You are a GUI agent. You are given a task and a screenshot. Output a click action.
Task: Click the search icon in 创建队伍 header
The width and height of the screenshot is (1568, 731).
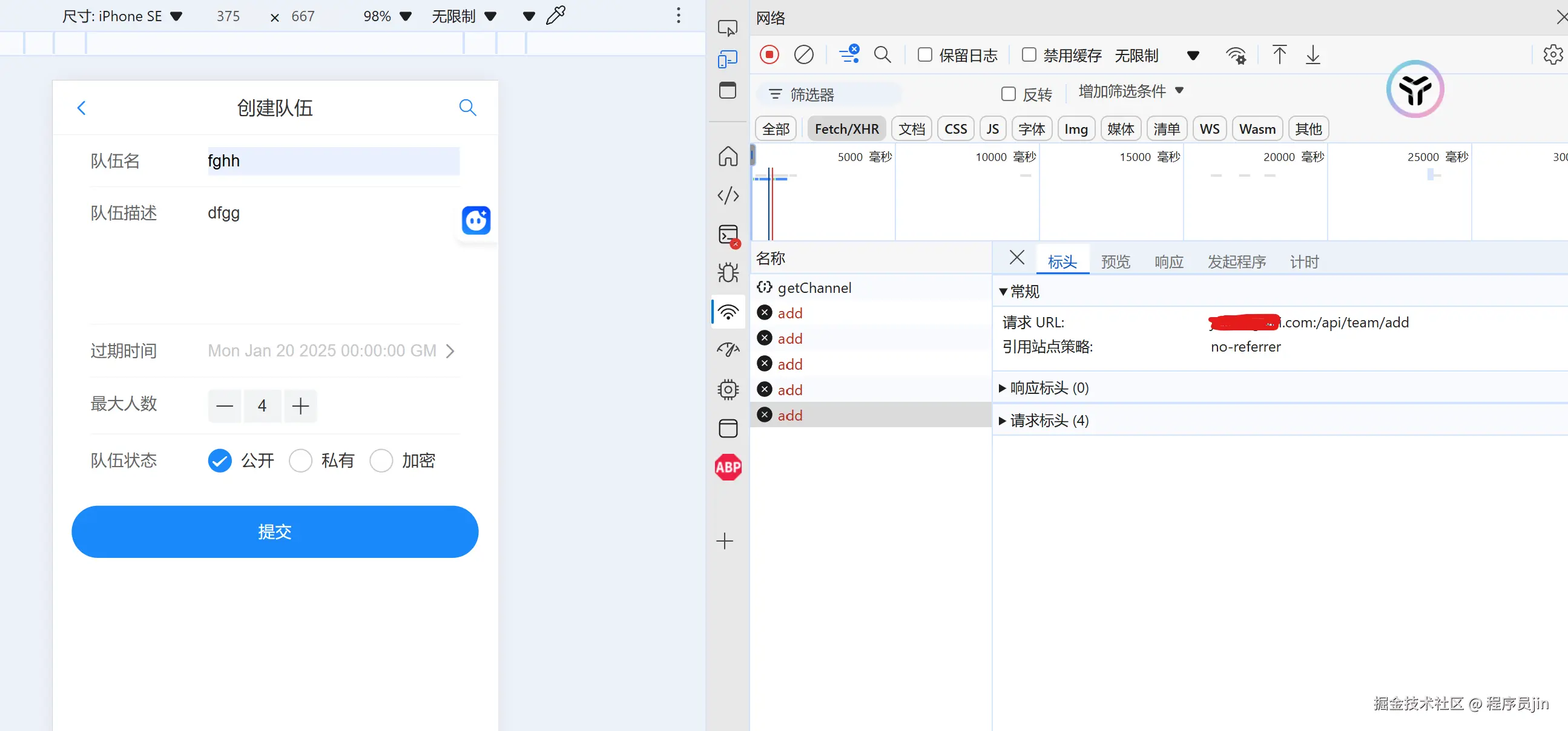pos(467,108)
